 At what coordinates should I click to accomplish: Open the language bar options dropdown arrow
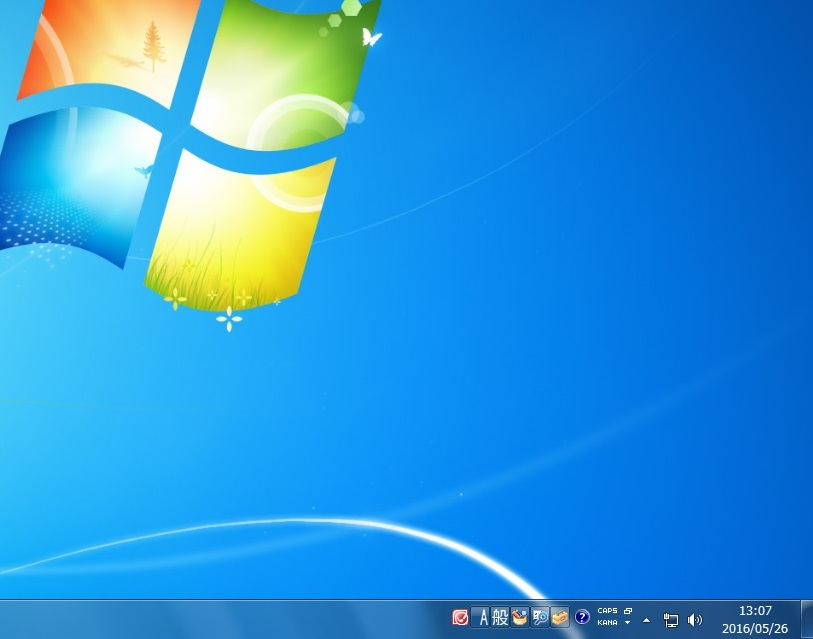click(627, 622)
